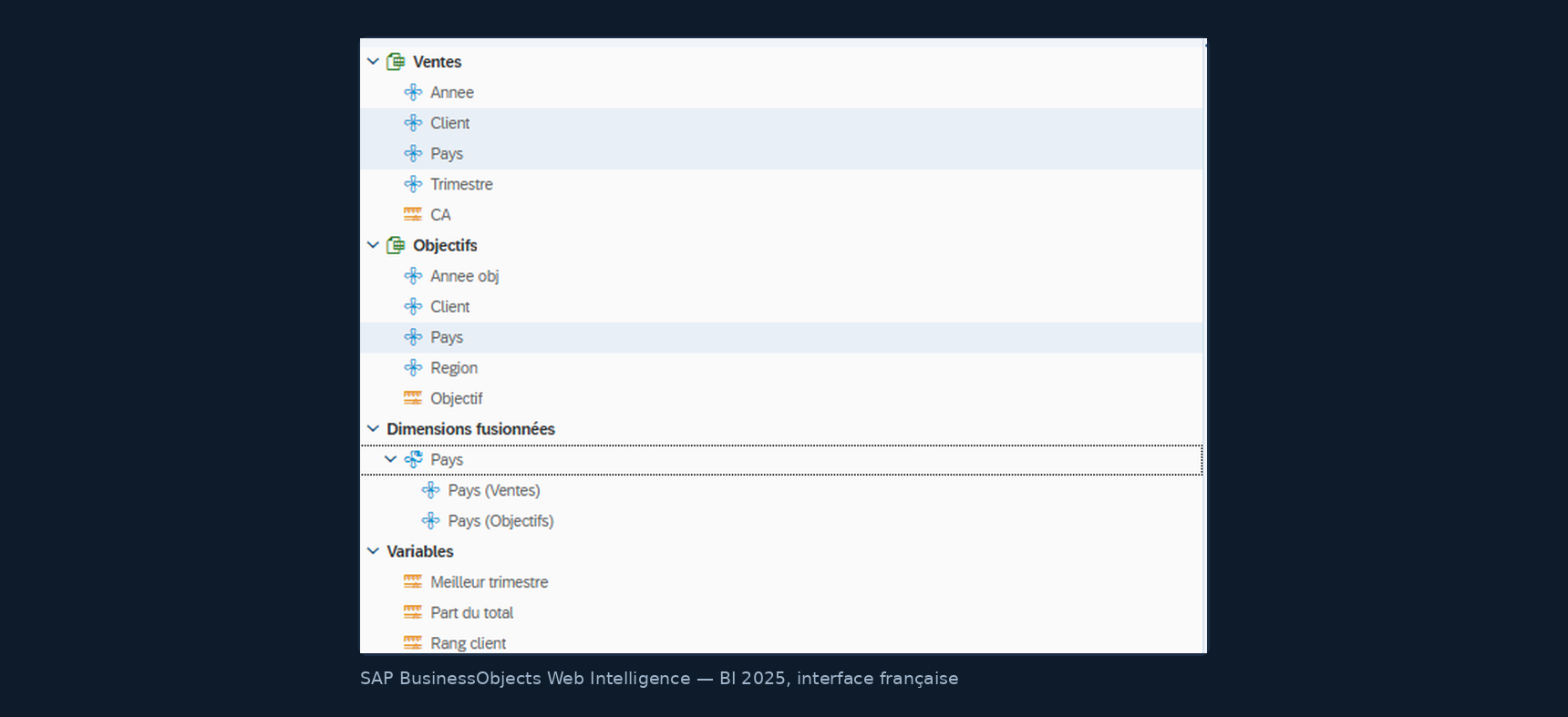Collapse the Dimensions fusionnées section
The width and height of the screenshot is (1568, 717).
pos(373,429)
